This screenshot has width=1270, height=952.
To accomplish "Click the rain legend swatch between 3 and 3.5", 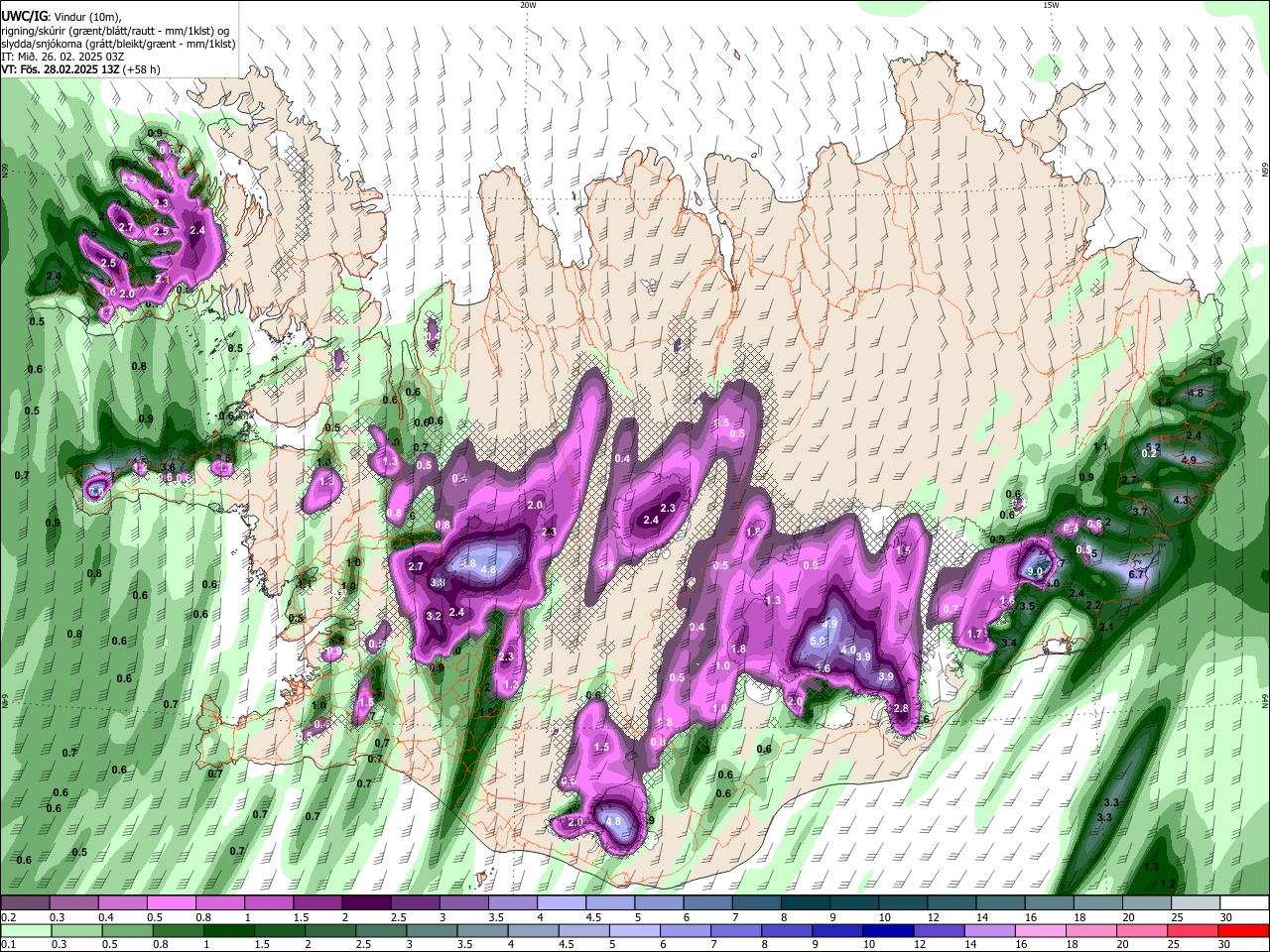I will point(431,930).
